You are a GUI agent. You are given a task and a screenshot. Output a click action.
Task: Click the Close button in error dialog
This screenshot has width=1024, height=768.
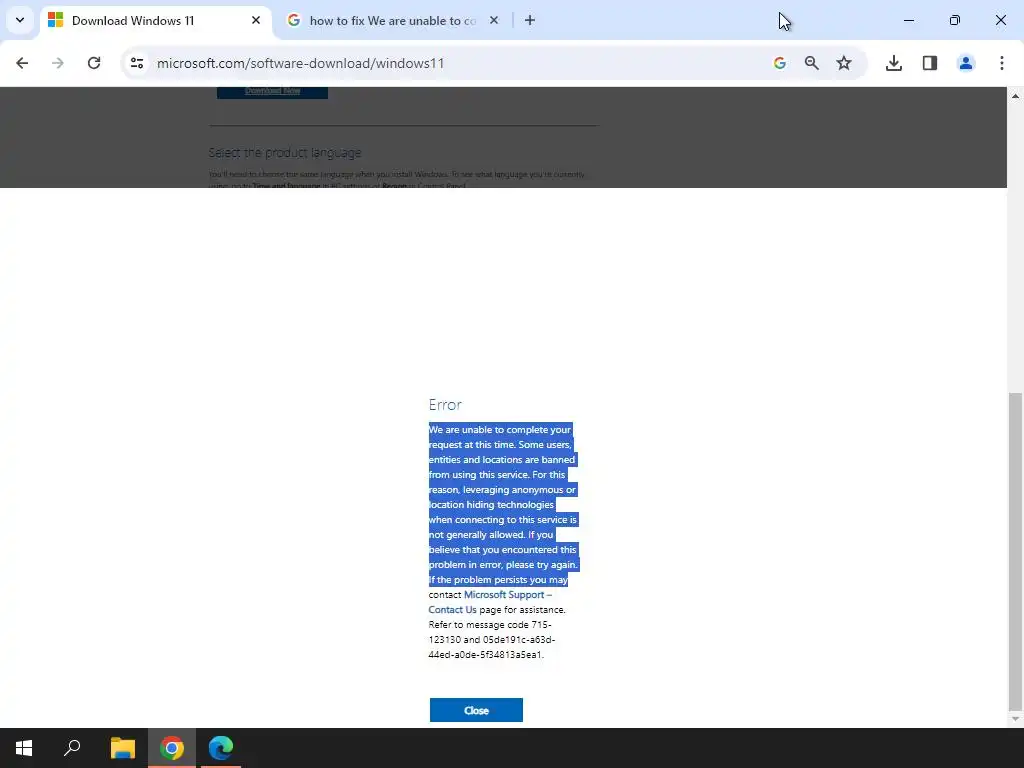pos(476,710)
